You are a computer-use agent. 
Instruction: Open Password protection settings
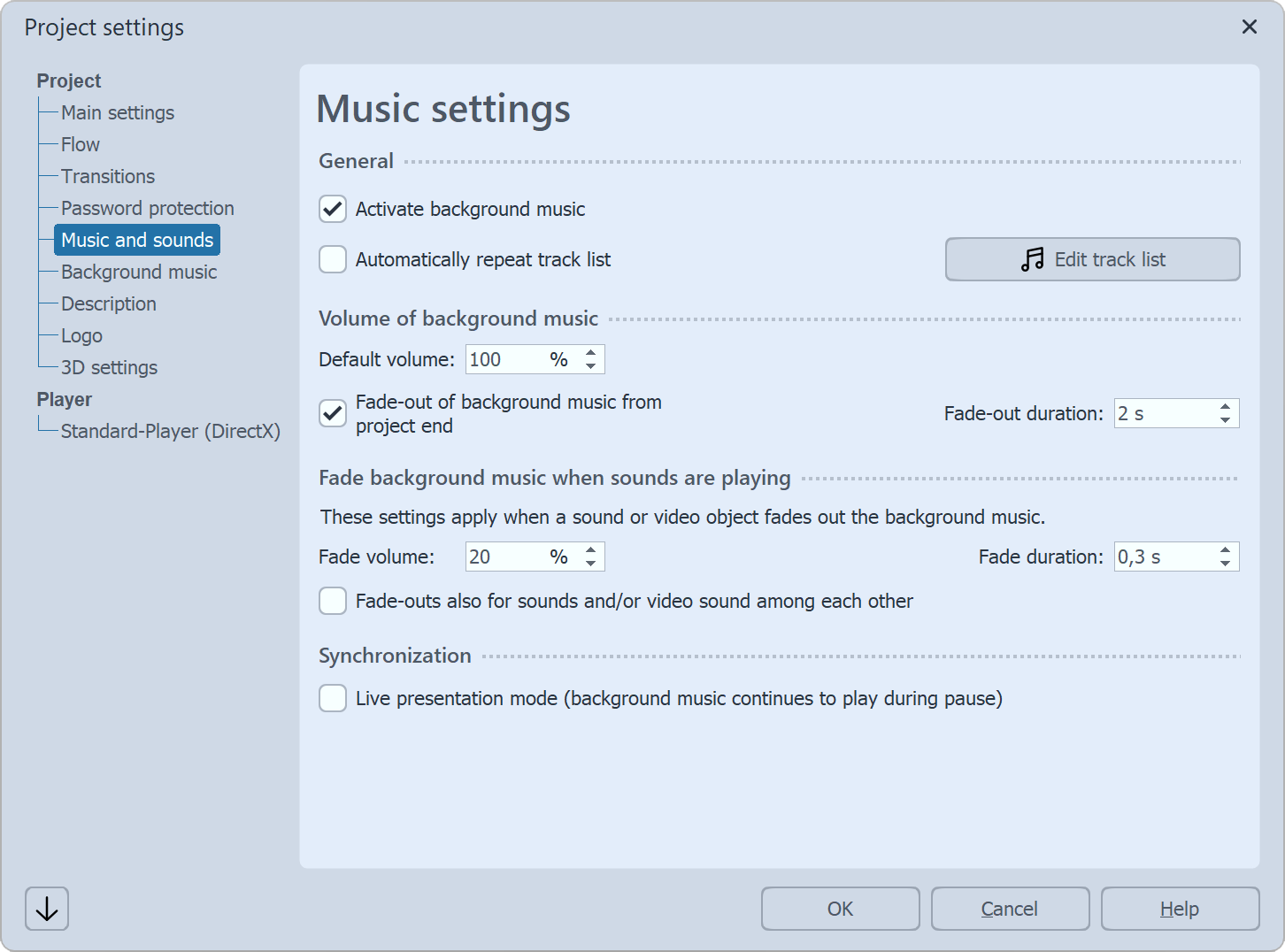(x=147, y=208)
